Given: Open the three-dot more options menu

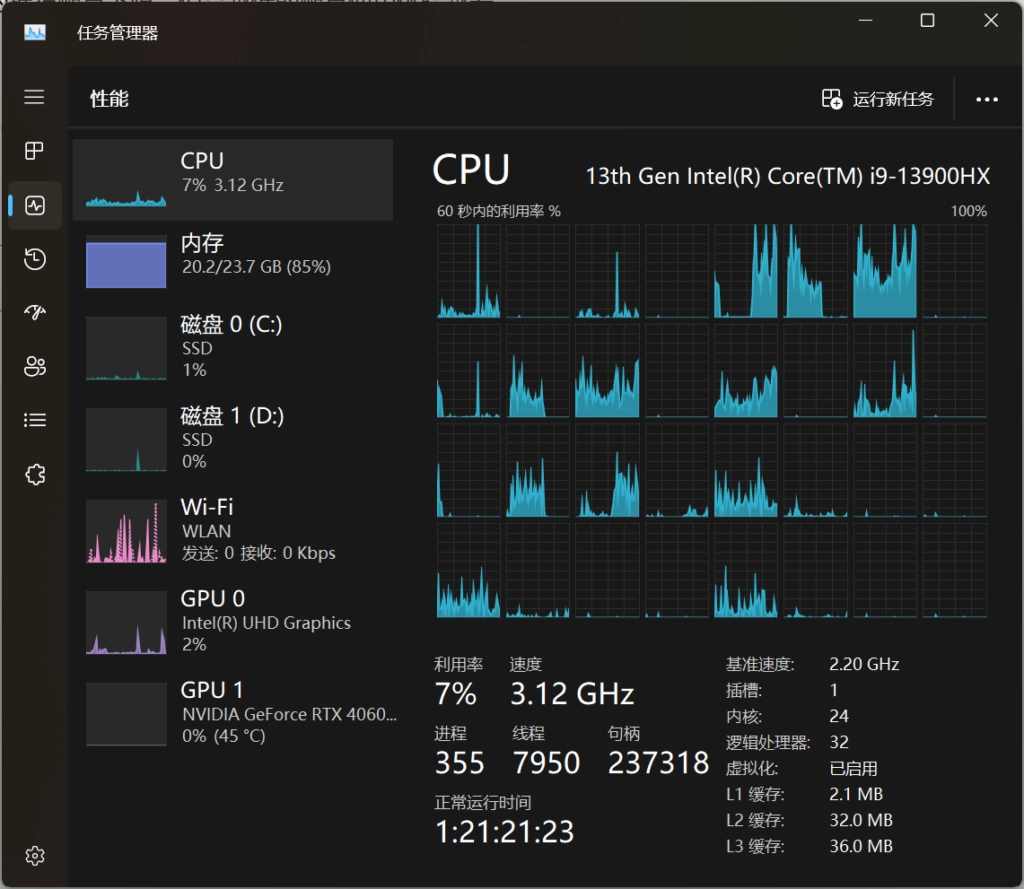Looking at the screenshot, I should (987, 99).
